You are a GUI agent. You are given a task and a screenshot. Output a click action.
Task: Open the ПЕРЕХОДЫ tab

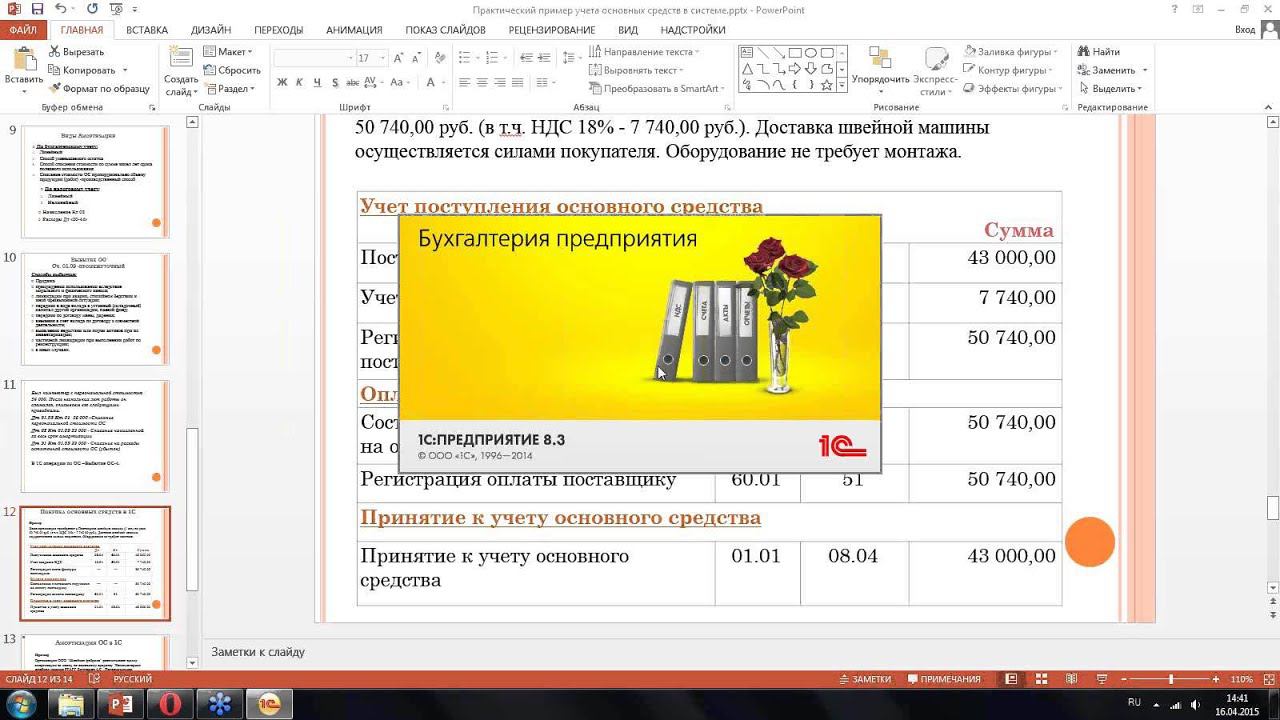278,30
